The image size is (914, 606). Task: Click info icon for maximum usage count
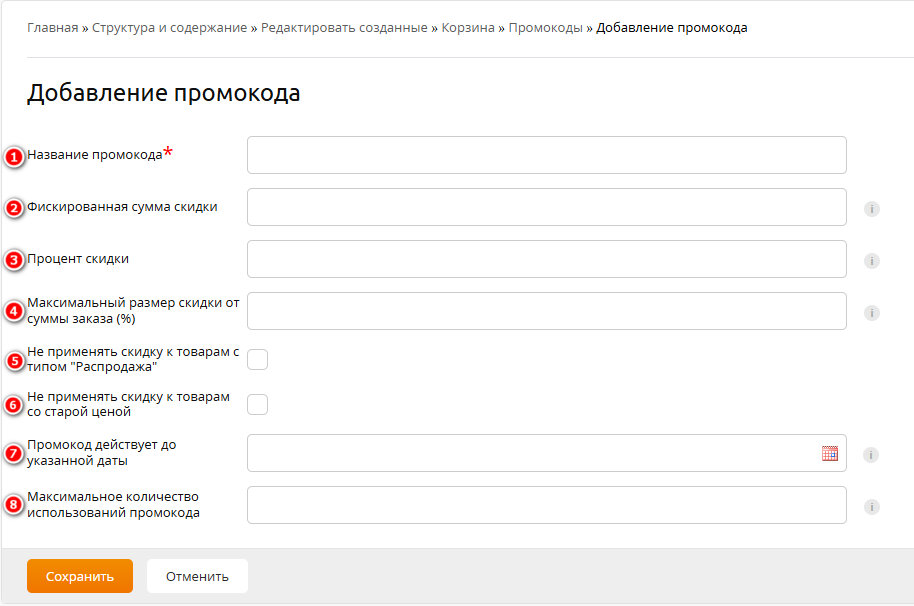[872, 507]
